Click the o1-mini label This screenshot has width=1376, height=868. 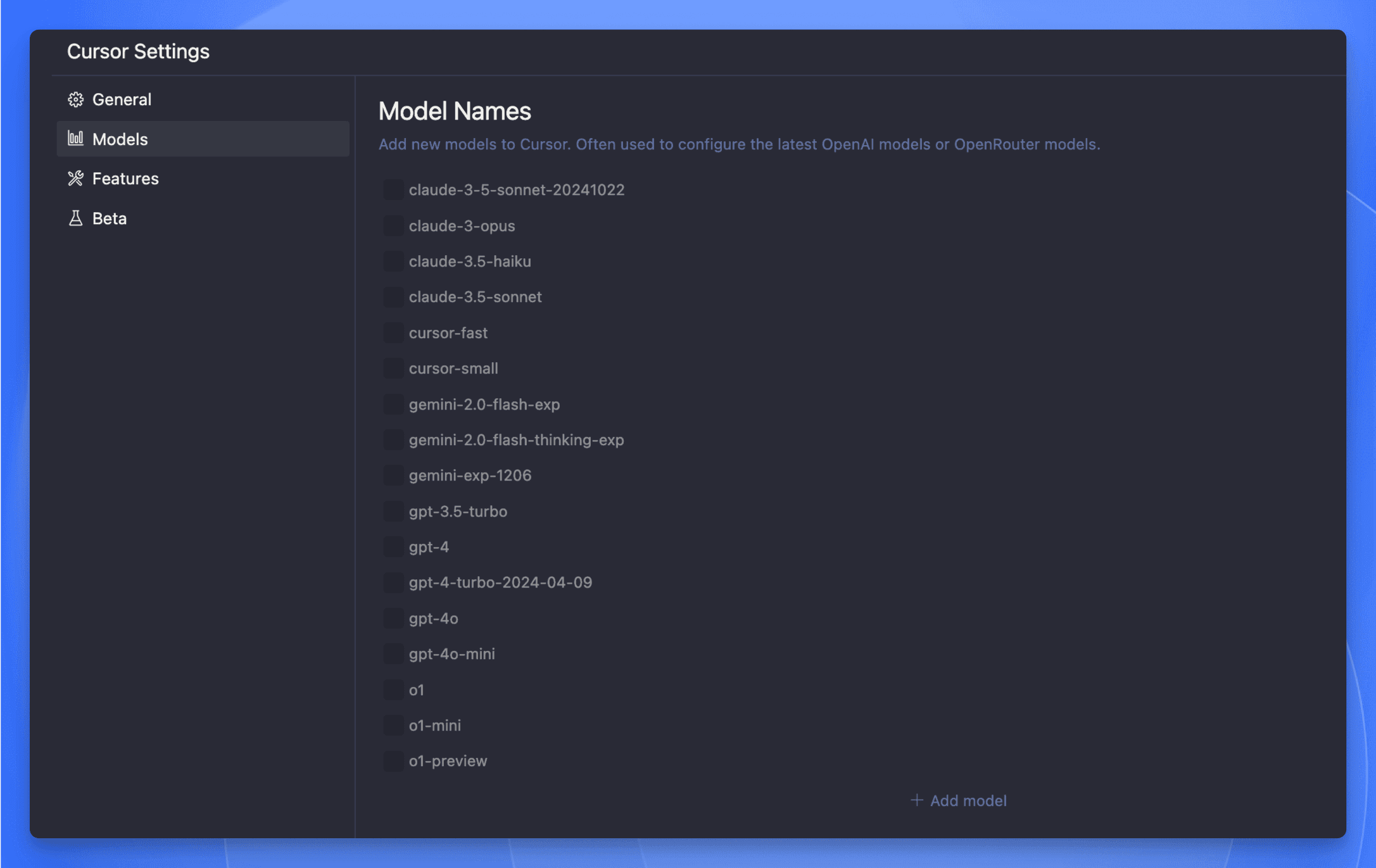[435, 725]
